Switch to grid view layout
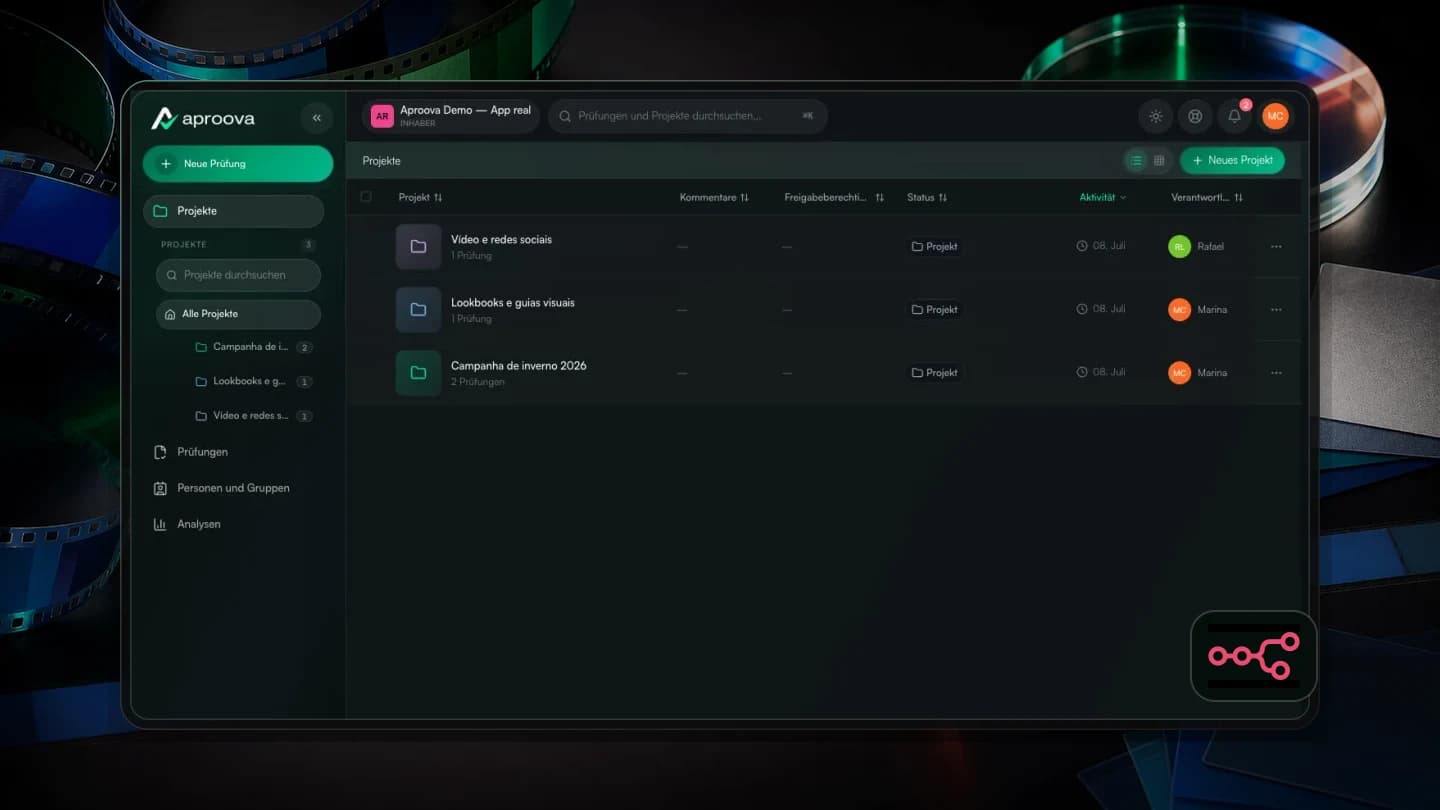The width and height of the screenshot is (1440, 810). tap(1159, 160)
